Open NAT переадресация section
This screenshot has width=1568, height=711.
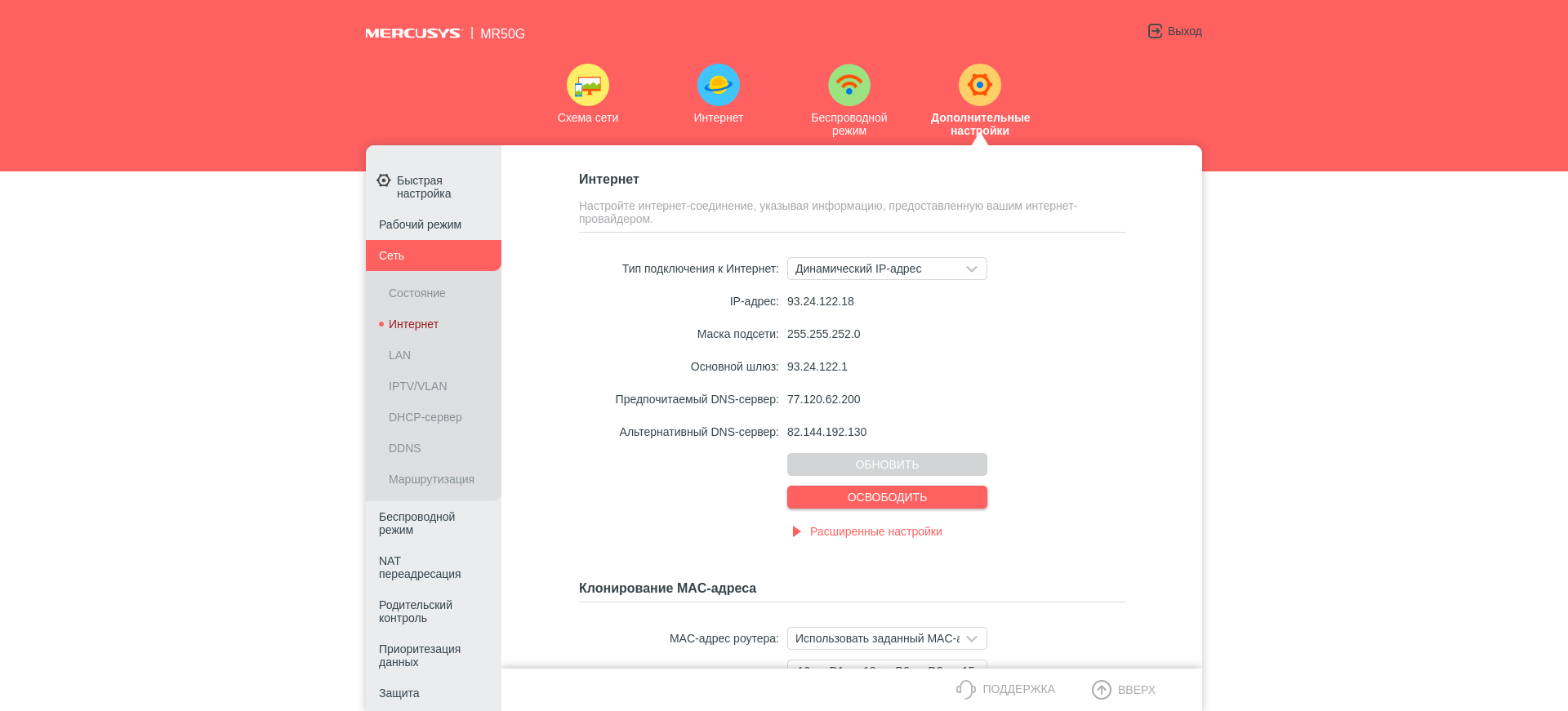[420, 567]
